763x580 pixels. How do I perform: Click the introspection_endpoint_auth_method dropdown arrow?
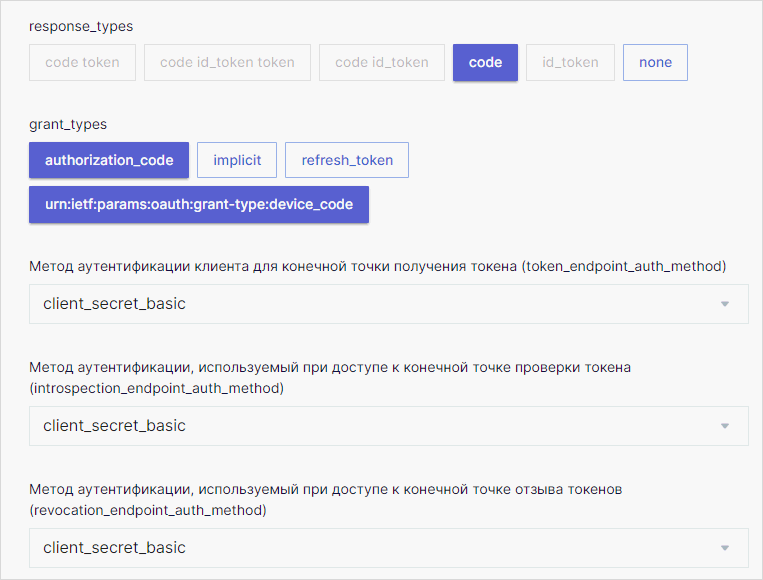coord(725,426)
